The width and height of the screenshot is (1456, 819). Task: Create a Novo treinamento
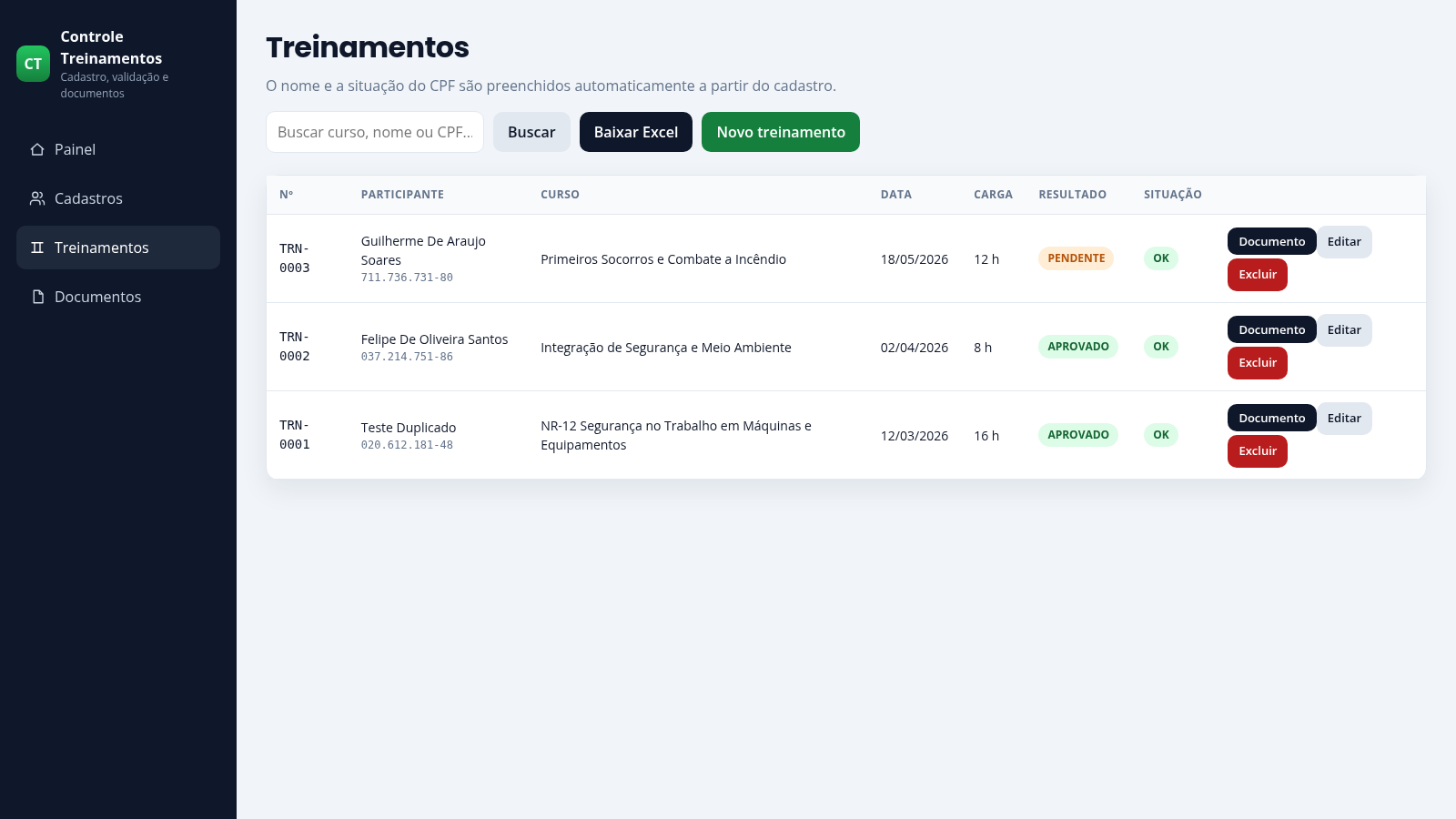pyautogui.click(x=781, y=132)
